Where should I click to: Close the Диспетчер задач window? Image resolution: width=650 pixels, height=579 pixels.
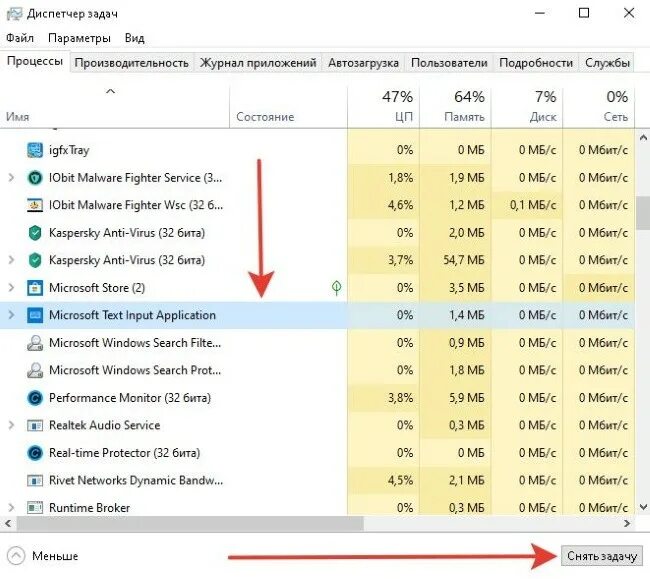[x=629, y=13]
